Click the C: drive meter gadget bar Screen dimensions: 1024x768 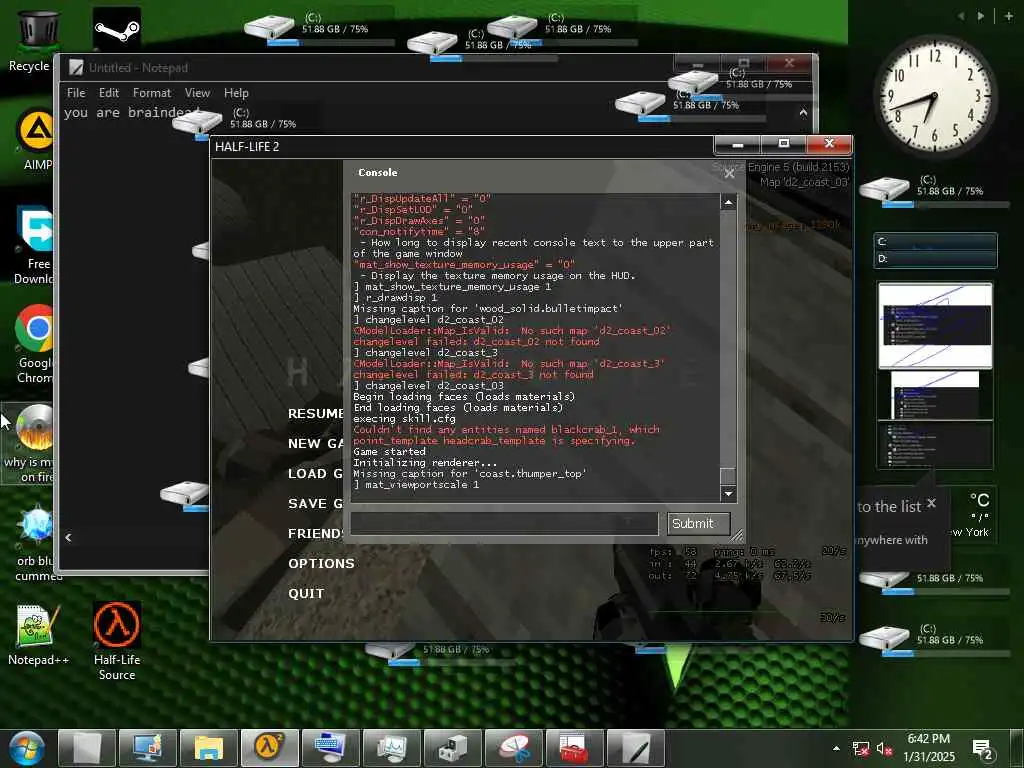point(935,242)
